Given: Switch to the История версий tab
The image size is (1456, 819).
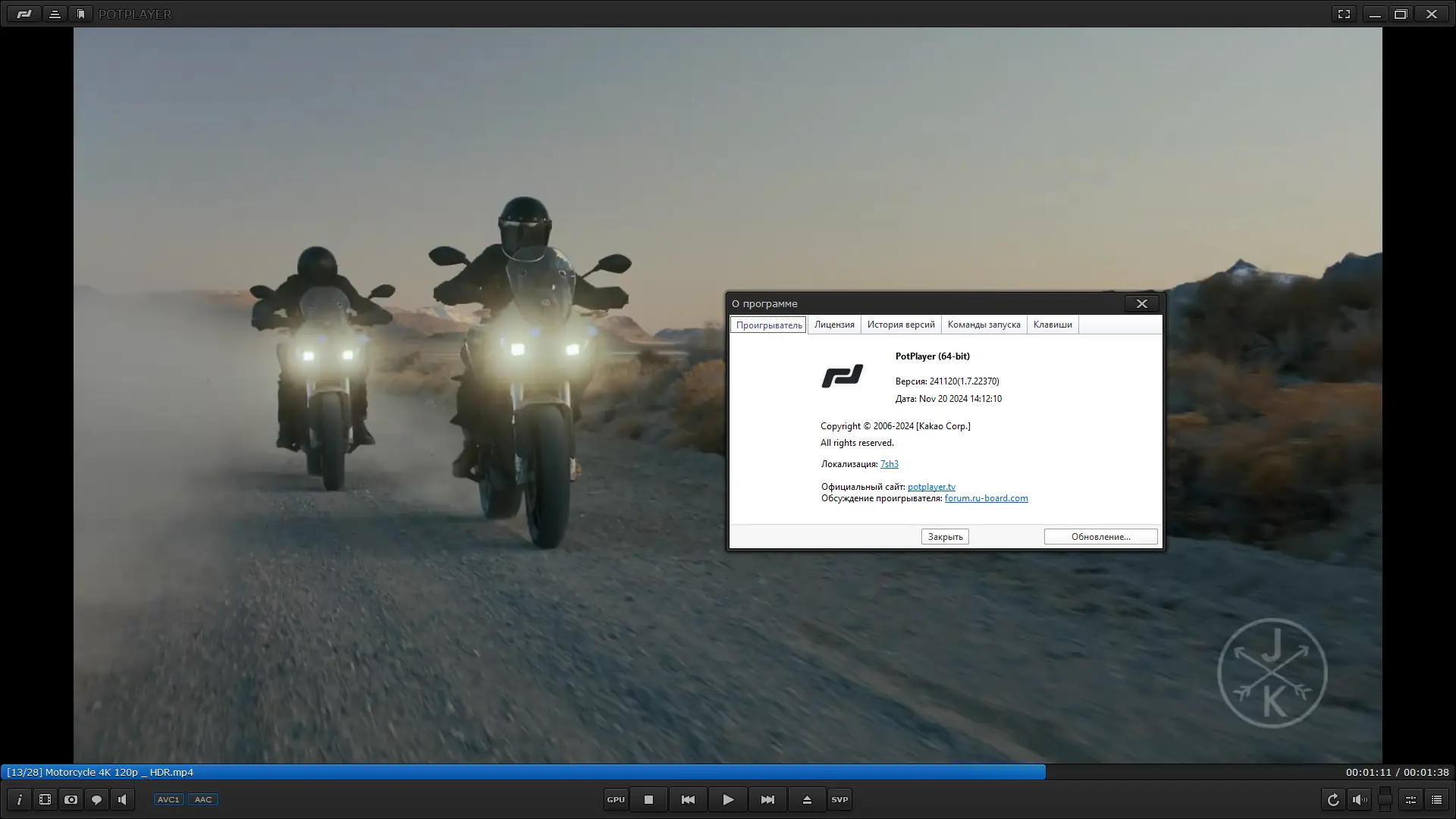Looking at the screenshot, I should point(901,325).
